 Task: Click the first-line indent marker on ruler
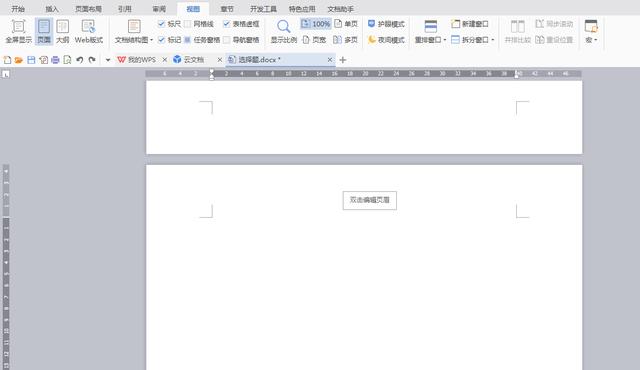click(211, 71)
